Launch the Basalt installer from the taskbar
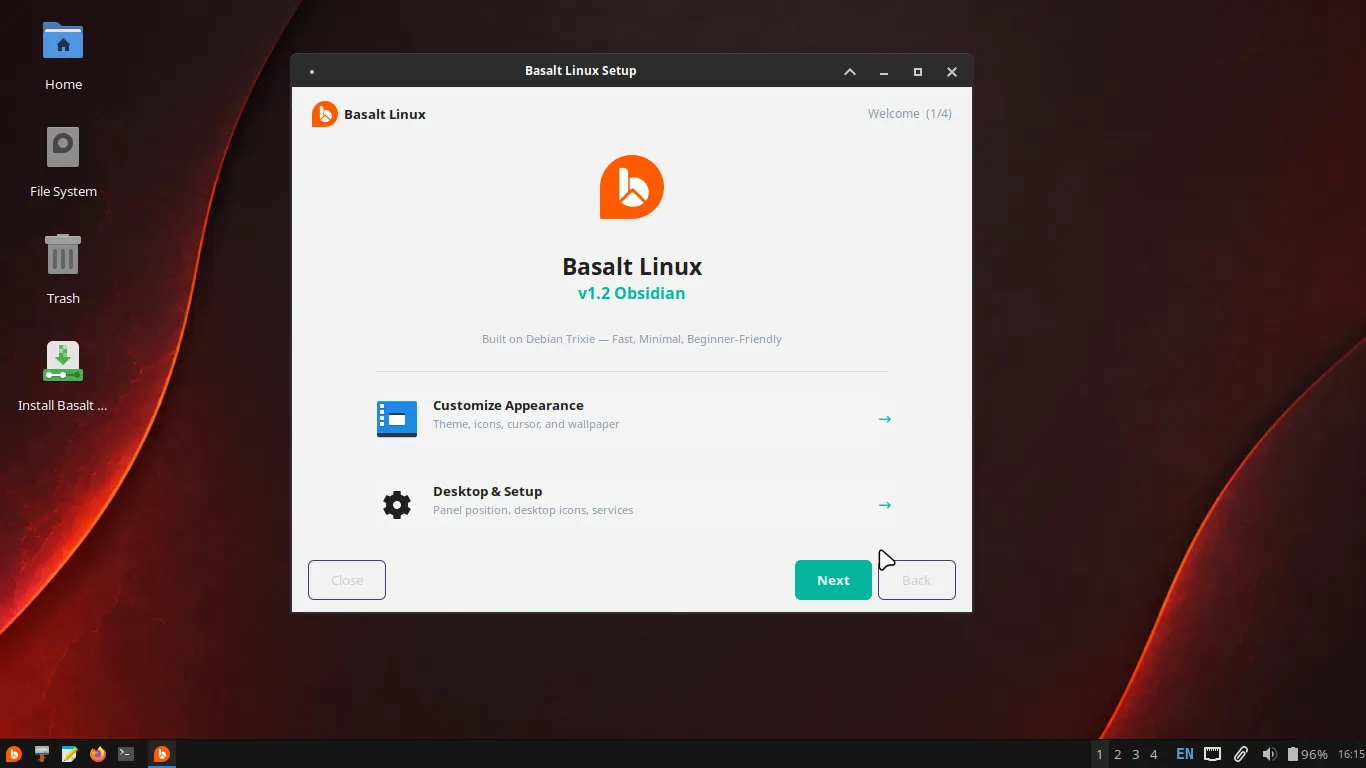 tap(42, 754)
